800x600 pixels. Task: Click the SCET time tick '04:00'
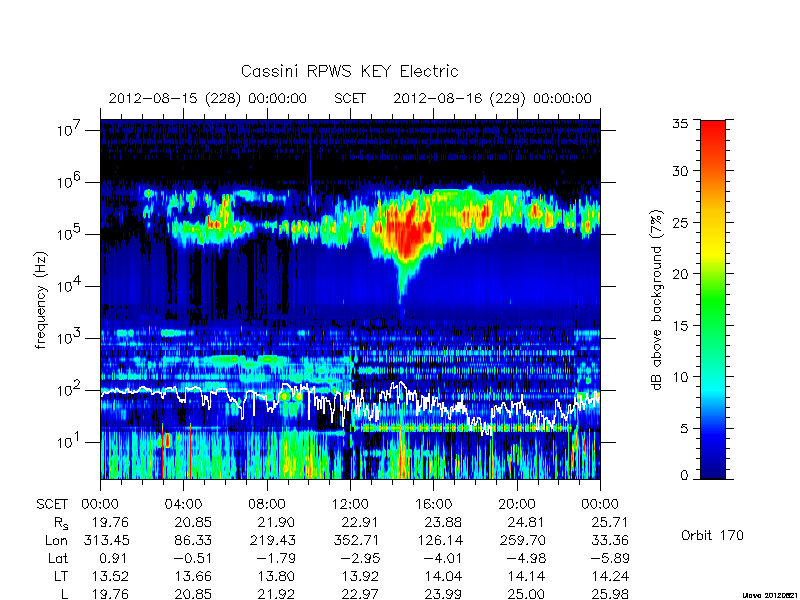point(183,504)
